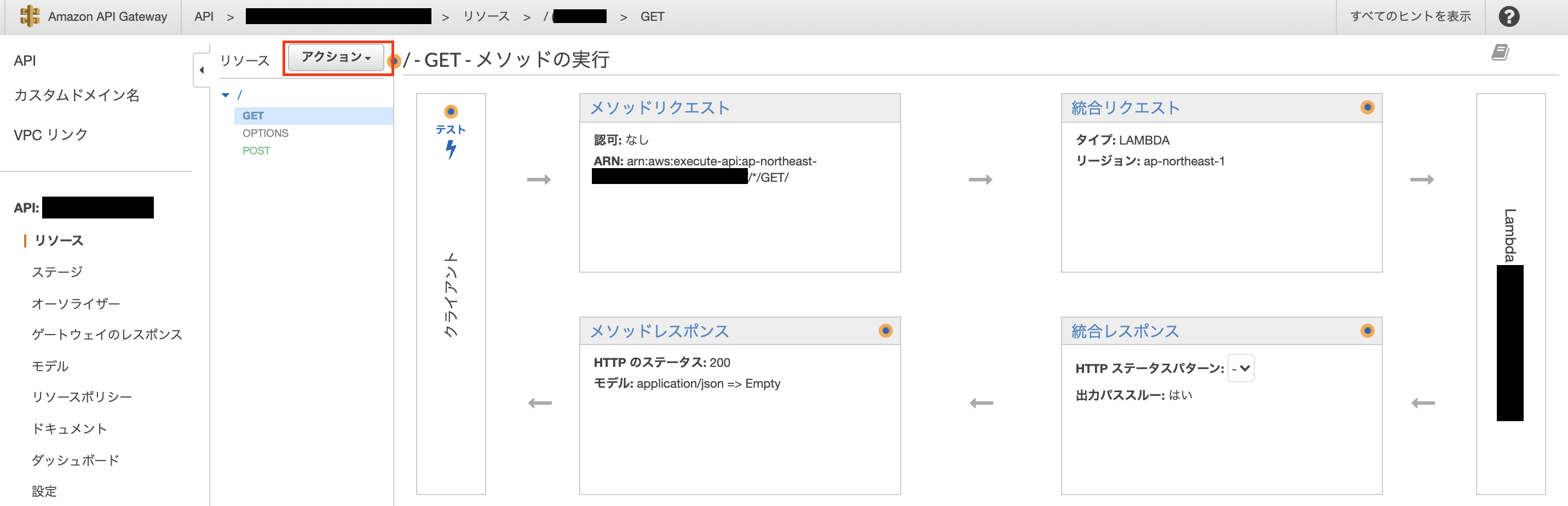Click the クライアント vertical label

451,295
